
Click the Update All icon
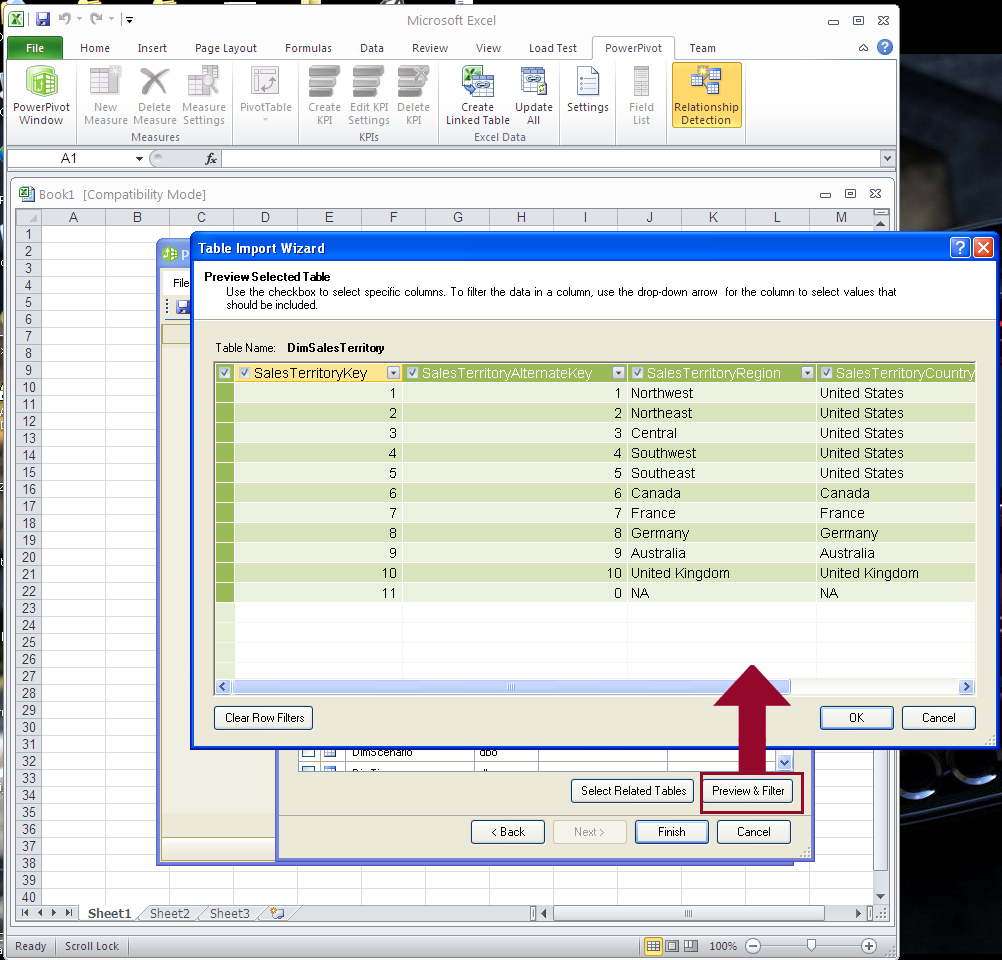tap(534, 95)
